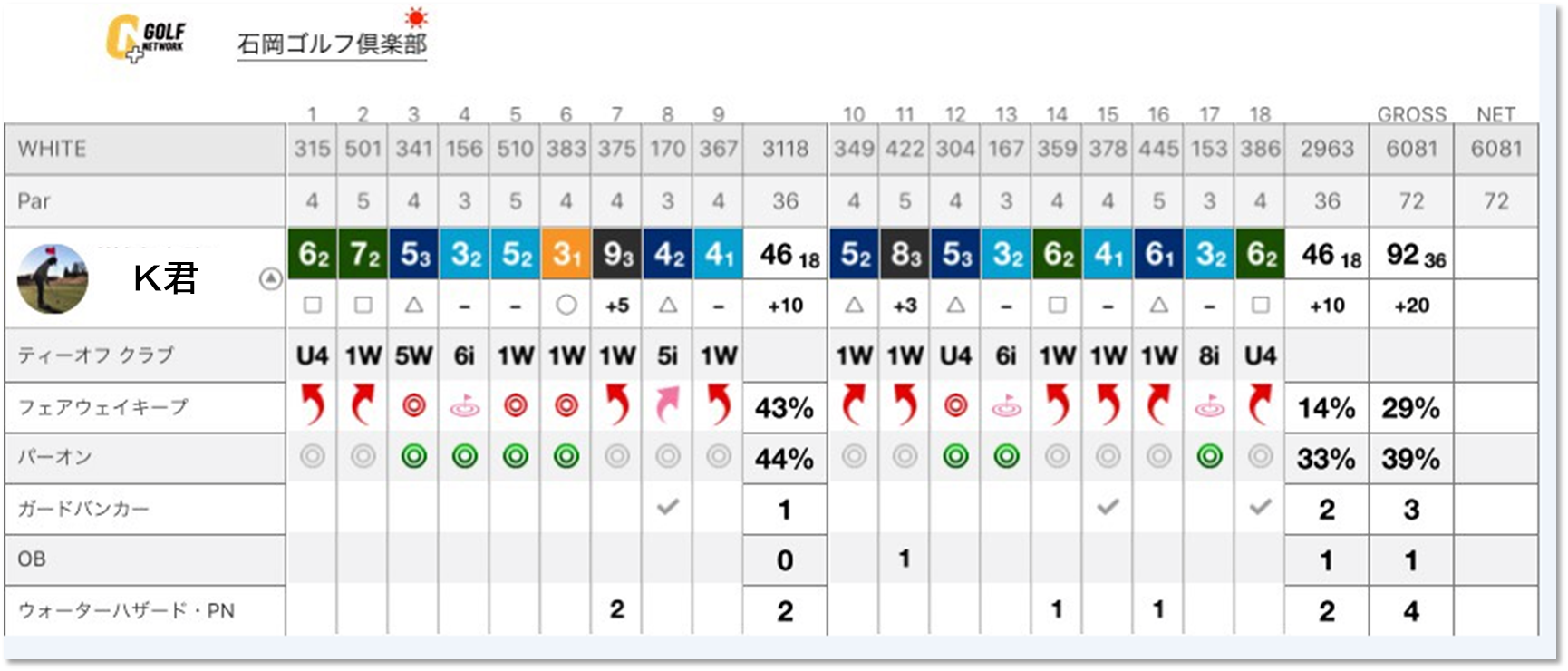Select the black hole 7 score of 9

[616, 253]
